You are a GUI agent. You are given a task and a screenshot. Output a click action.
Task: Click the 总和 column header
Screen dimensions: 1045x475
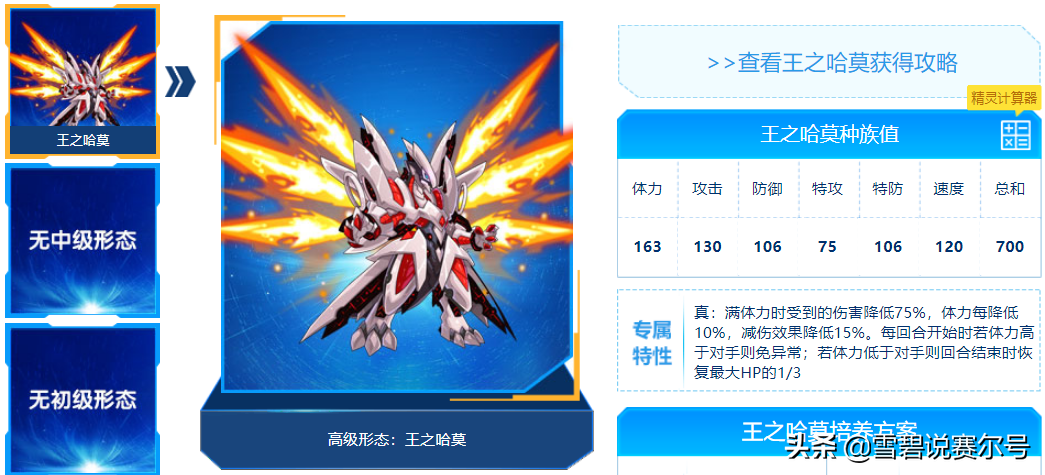(x=1010, y=189)
